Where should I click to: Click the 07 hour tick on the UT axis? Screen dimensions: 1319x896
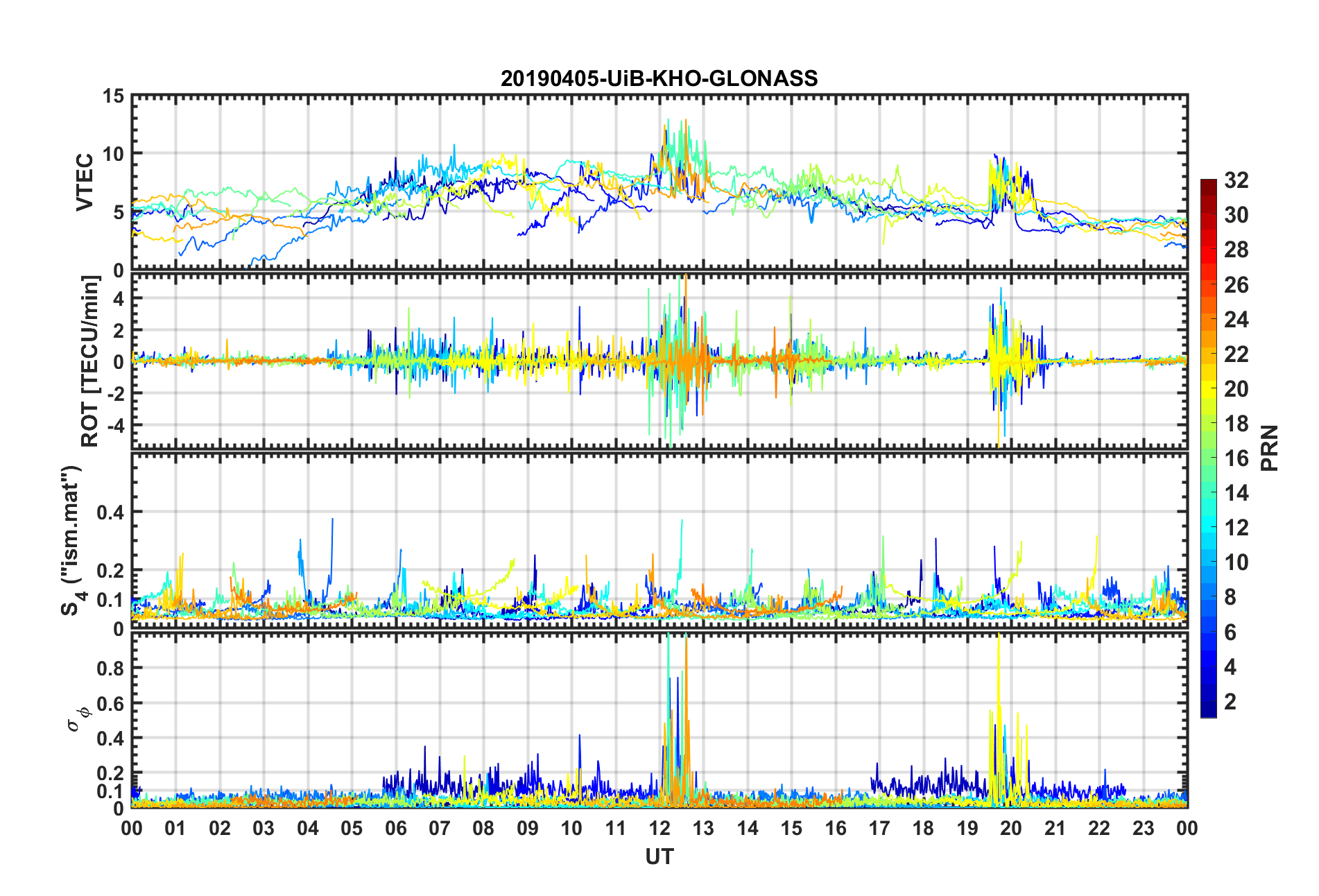pyautogui.click(x=440, y=828)
